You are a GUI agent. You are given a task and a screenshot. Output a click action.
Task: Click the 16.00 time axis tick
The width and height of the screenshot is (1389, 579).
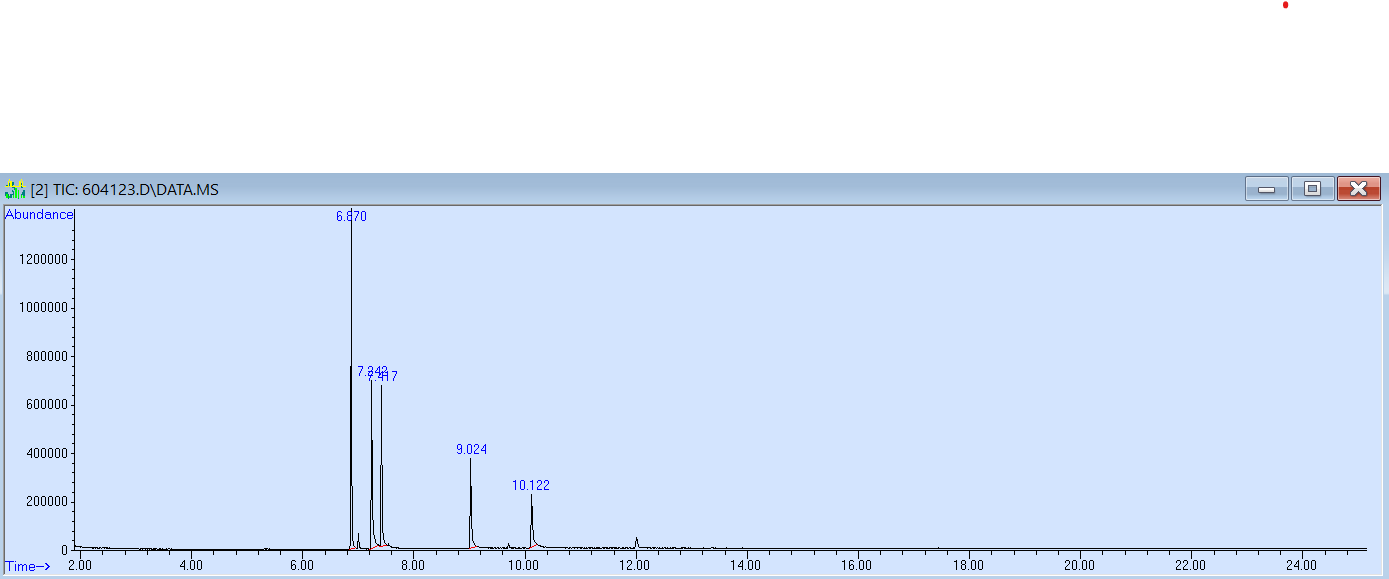pyautogui.click(x=857, y=566)
